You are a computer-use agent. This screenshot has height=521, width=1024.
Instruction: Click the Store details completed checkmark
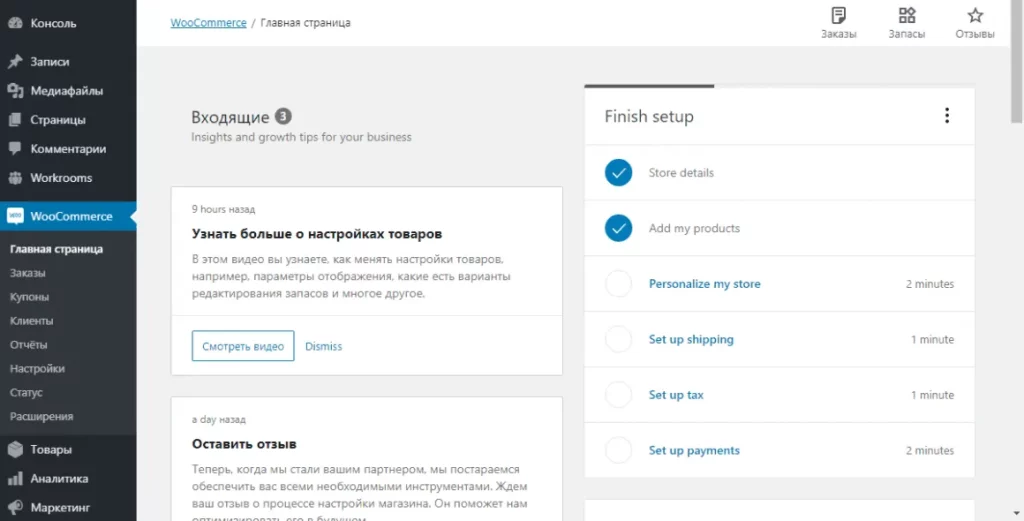pyautogui.click(x=619, y=173)
